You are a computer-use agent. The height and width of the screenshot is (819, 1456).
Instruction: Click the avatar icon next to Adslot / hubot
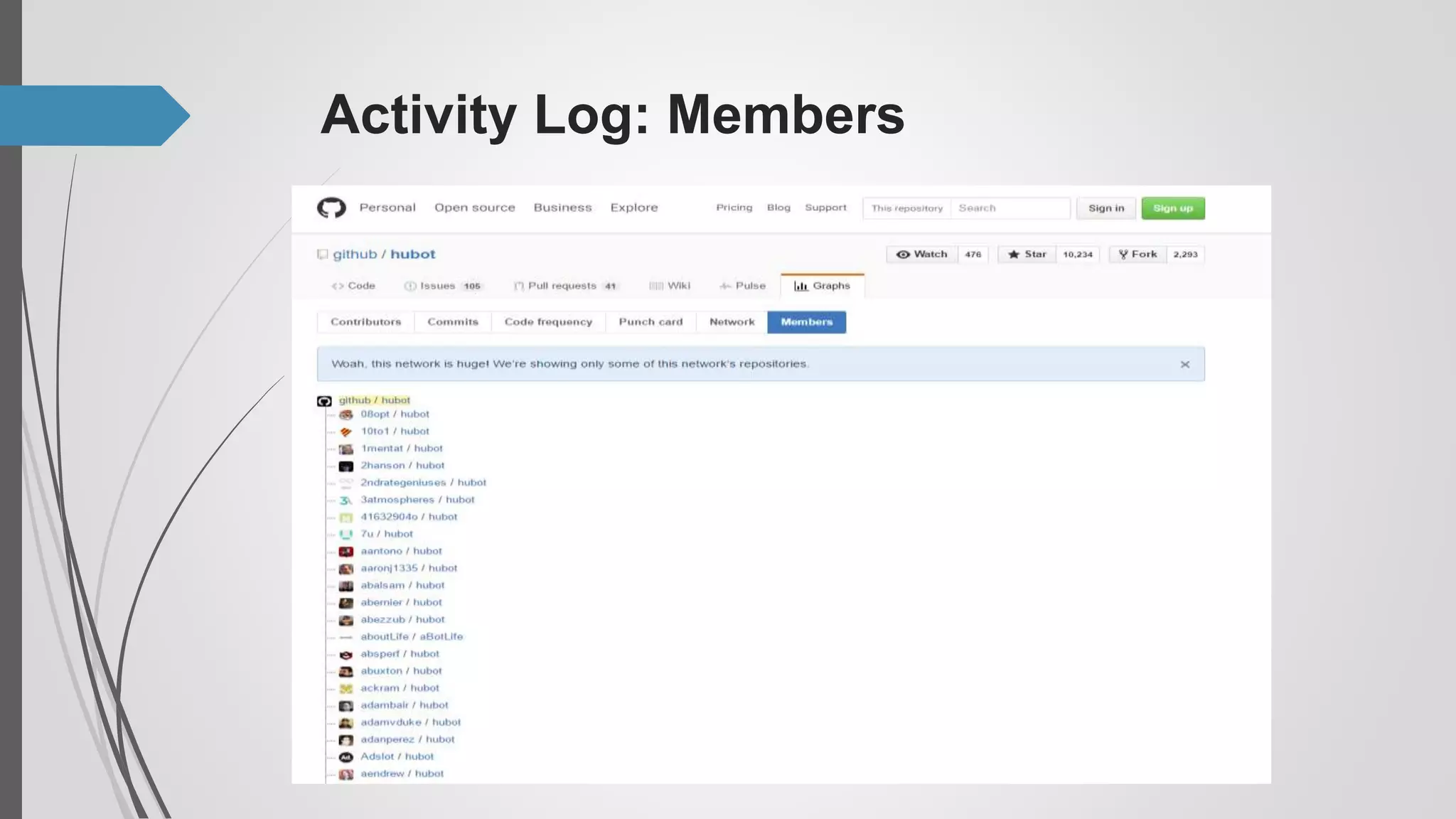(x=346, y=757)
